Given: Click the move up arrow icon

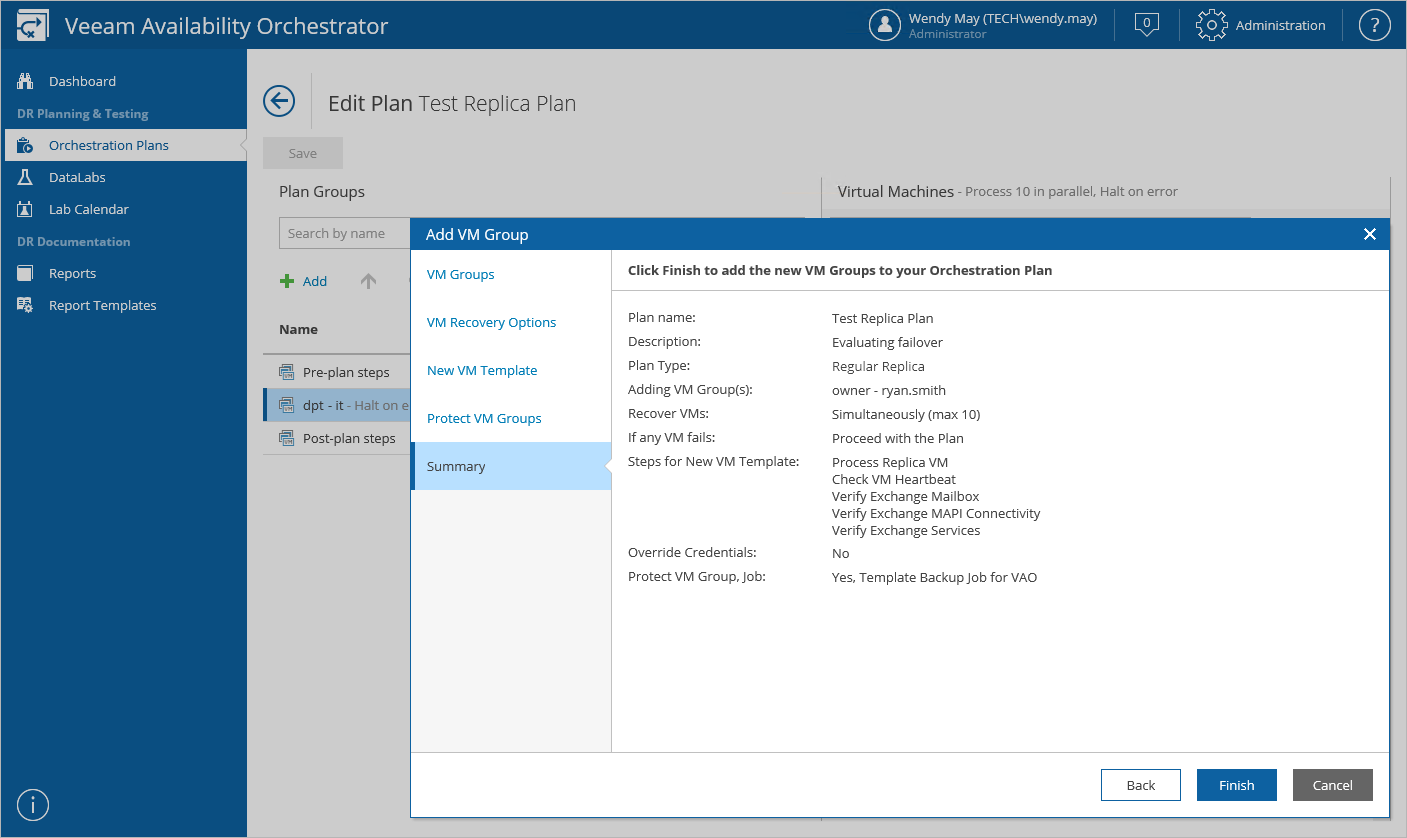Looking at the screenshot, I should (368, 281).
